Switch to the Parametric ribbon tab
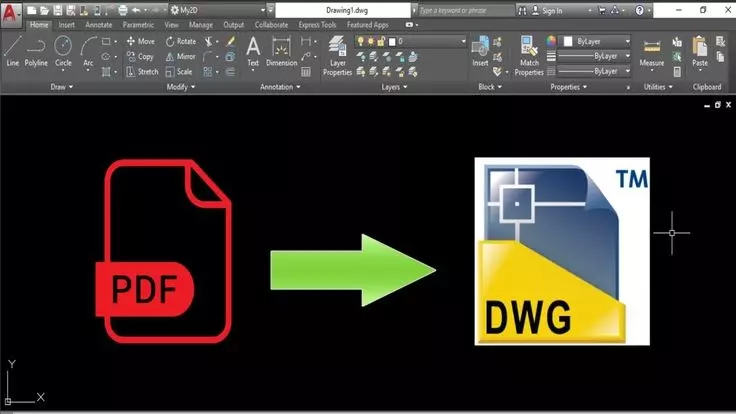The width and height of the screenshot is (736, 414). [x=138, y=25]
